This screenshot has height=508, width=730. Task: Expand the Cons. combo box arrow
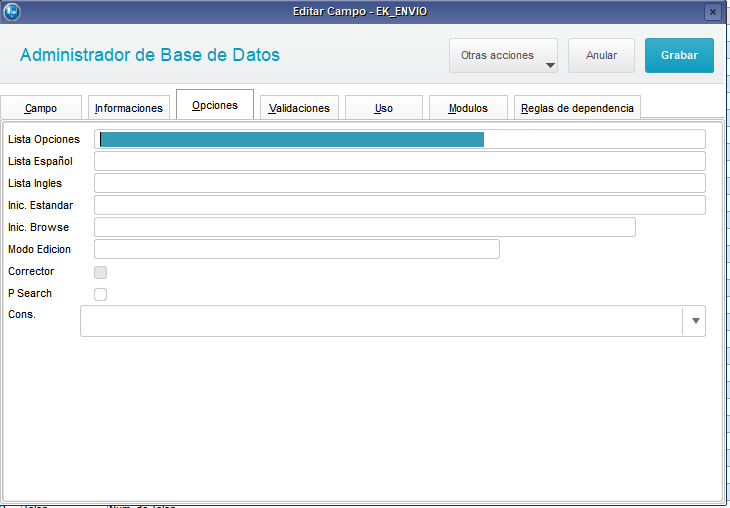[695, 321]
